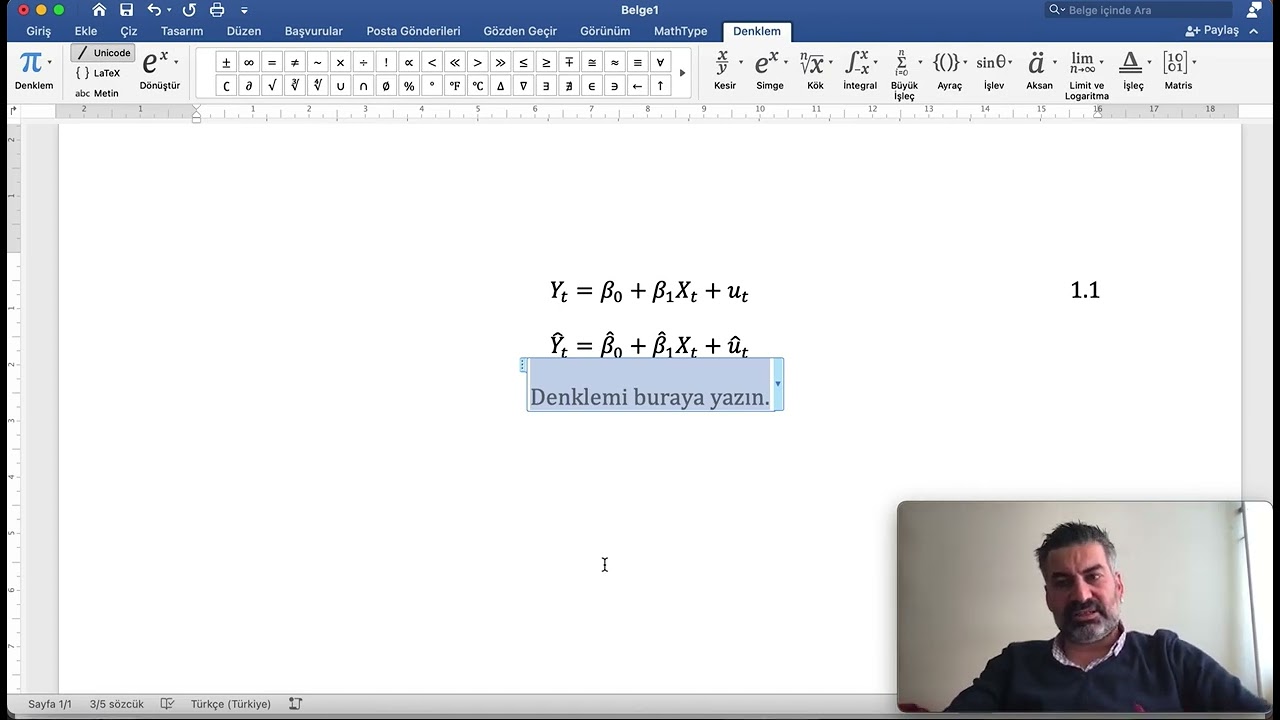1280x720 pixels.
Task: Switch to the Giriş tab
Action: 39,31
